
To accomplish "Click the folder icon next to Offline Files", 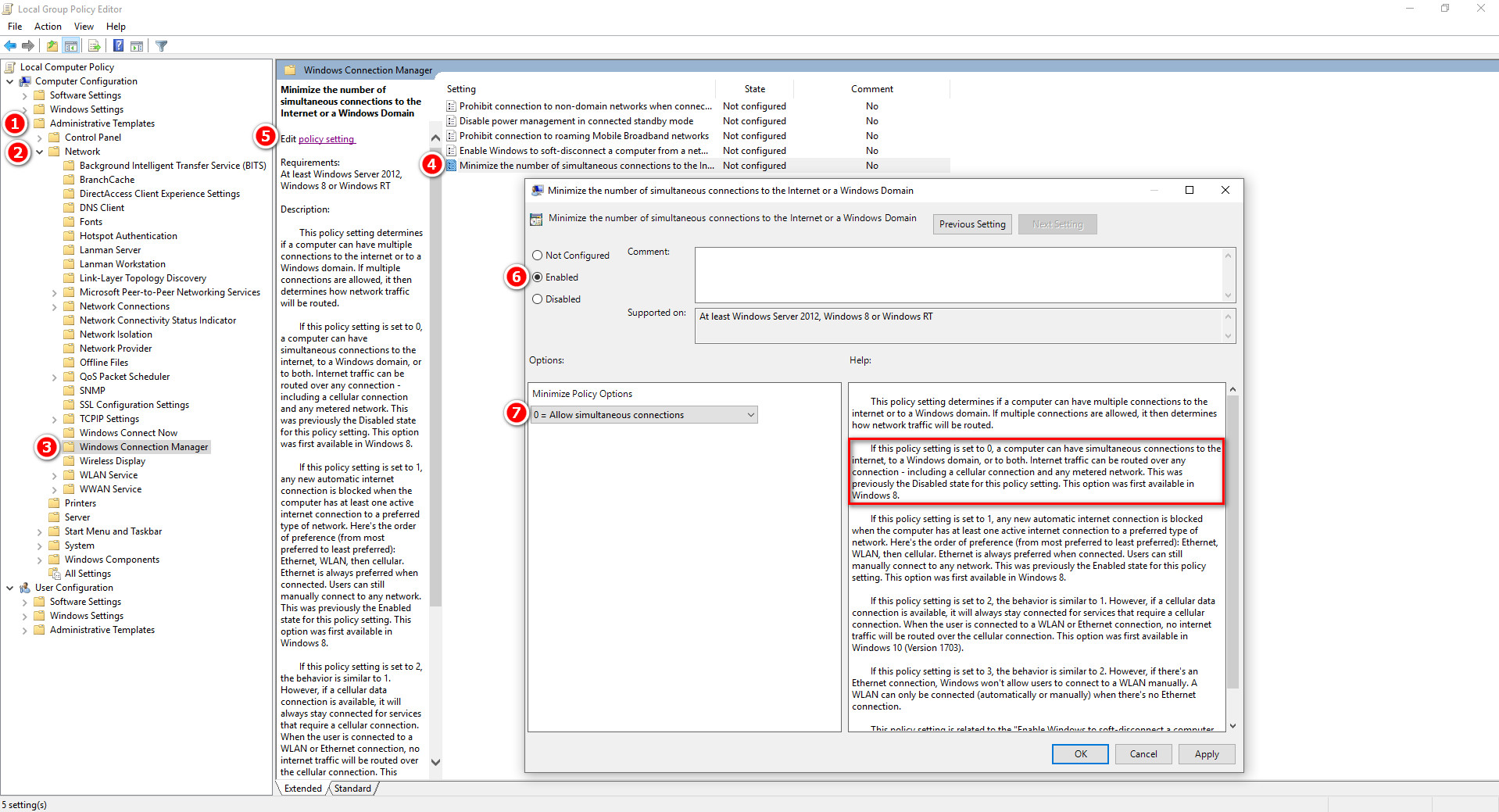I will tap(69, 363).
